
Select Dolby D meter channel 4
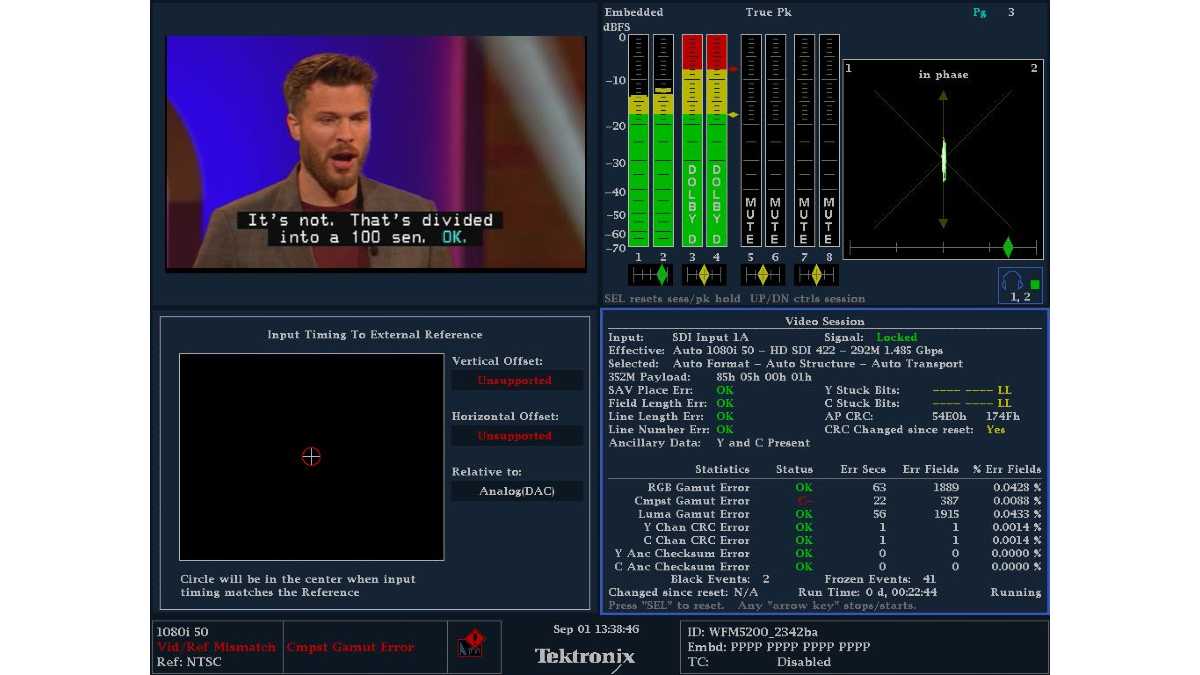click(716, 141)
